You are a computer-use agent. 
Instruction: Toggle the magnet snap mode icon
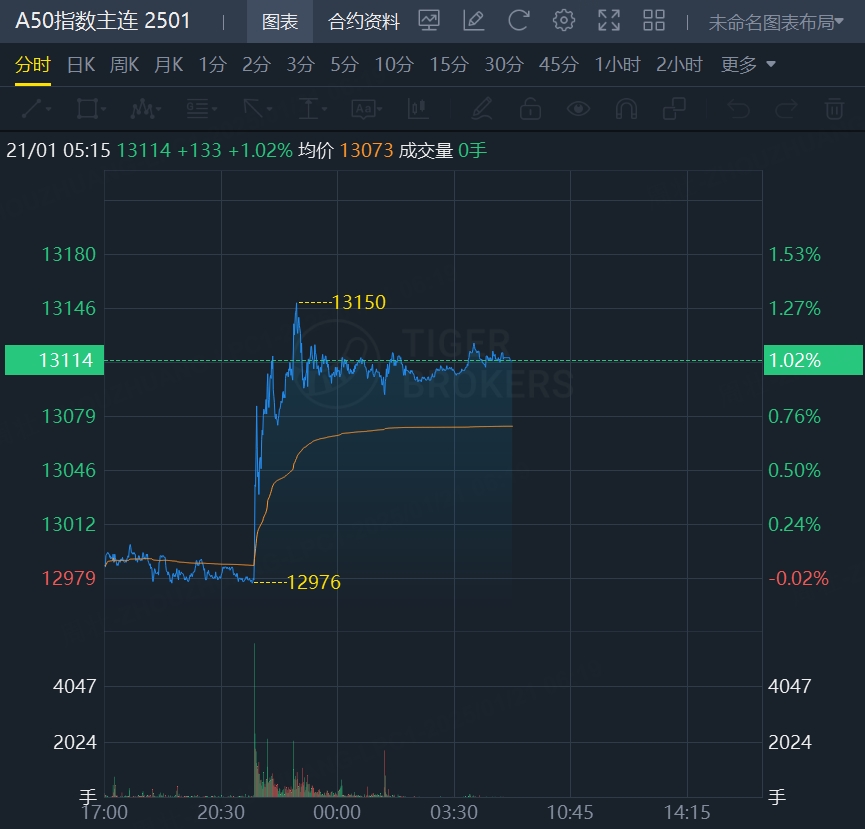click(626, 109)
